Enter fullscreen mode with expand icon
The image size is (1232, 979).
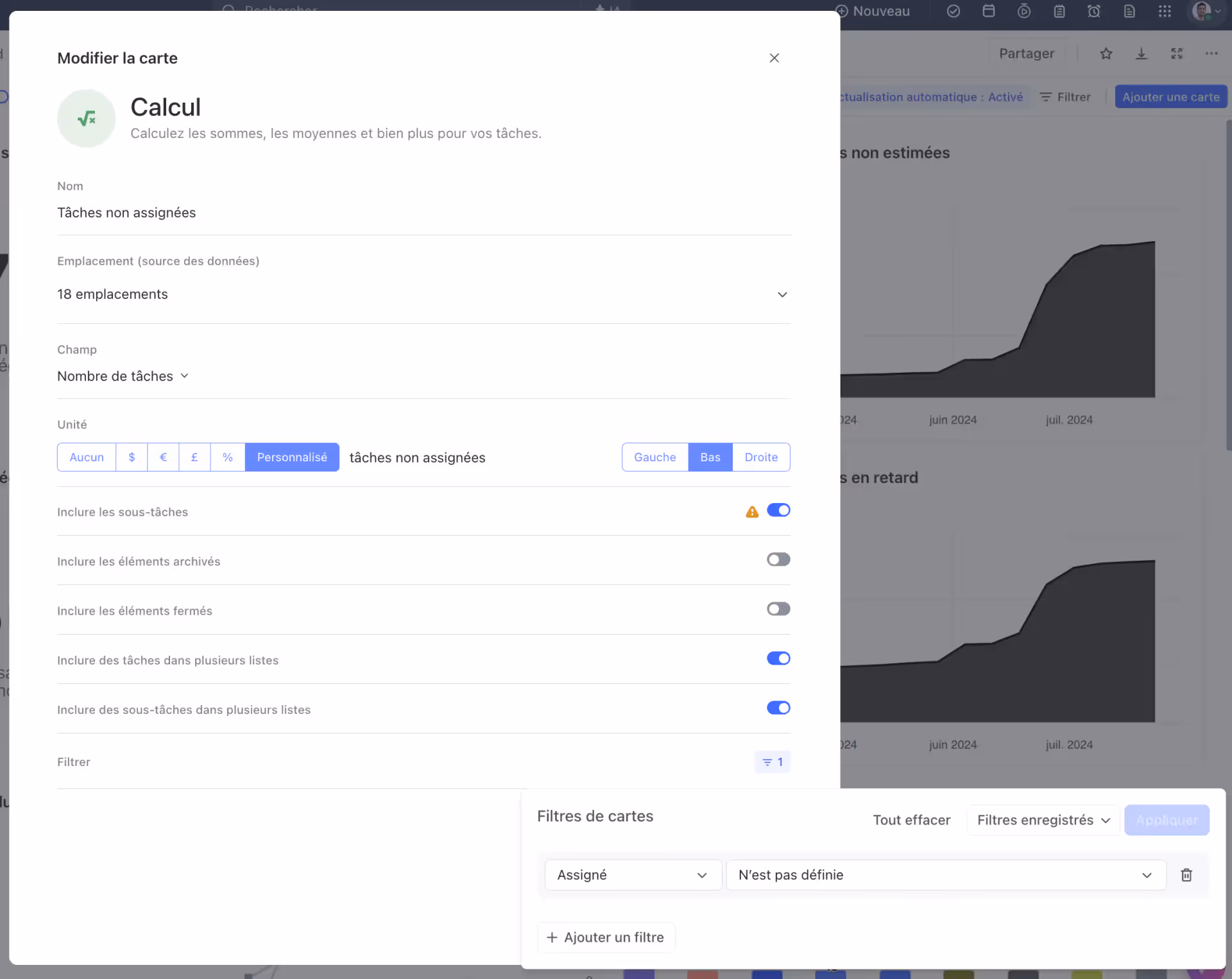[x=1176, y=54]
